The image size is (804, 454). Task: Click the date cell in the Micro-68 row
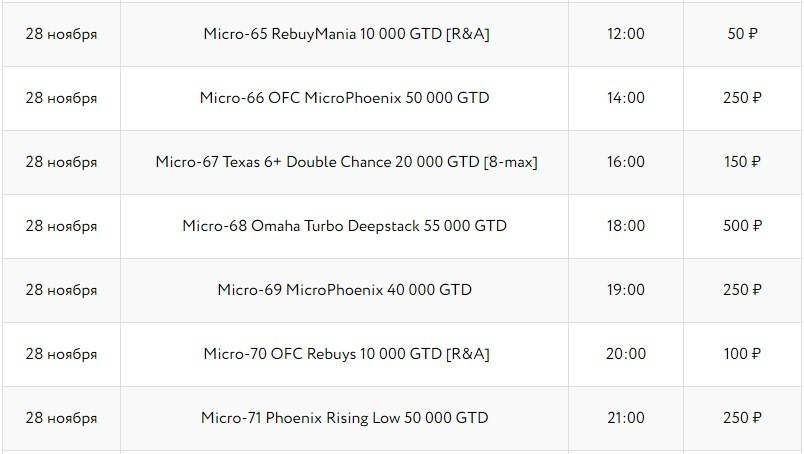coord(61,226)
